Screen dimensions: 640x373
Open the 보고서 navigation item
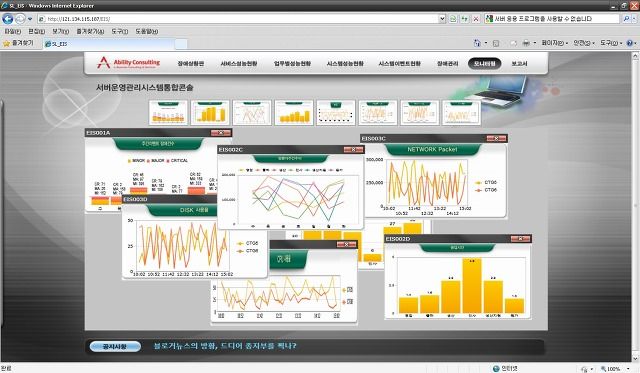click(x=519, y=64)
